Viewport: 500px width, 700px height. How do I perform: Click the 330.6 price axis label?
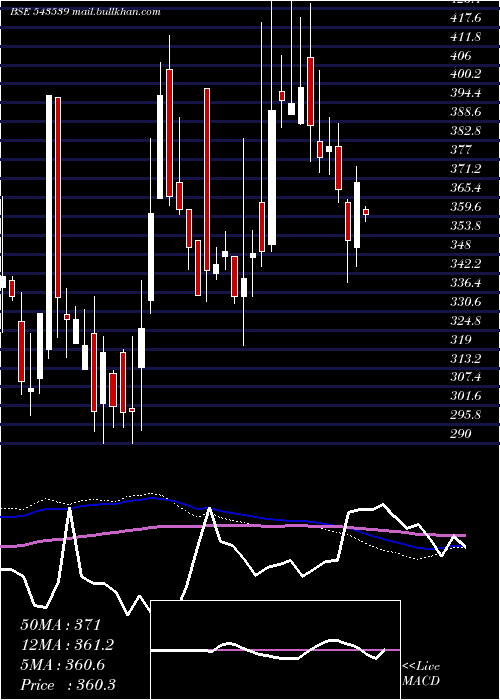(x=466, y=302)
